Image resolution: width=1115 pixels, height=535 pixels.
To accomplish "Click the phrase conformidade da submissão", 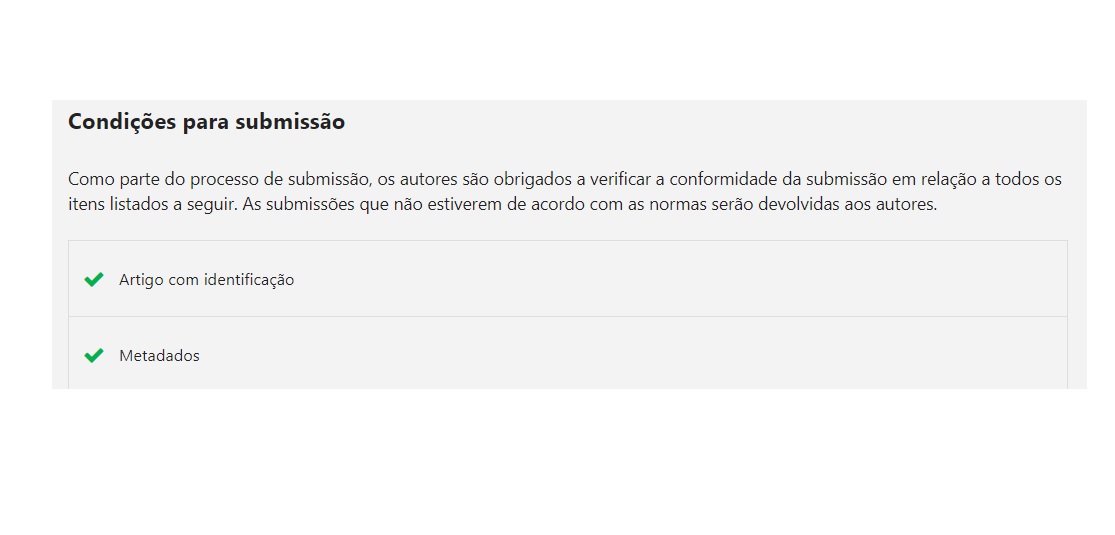I will coord(778,179).
